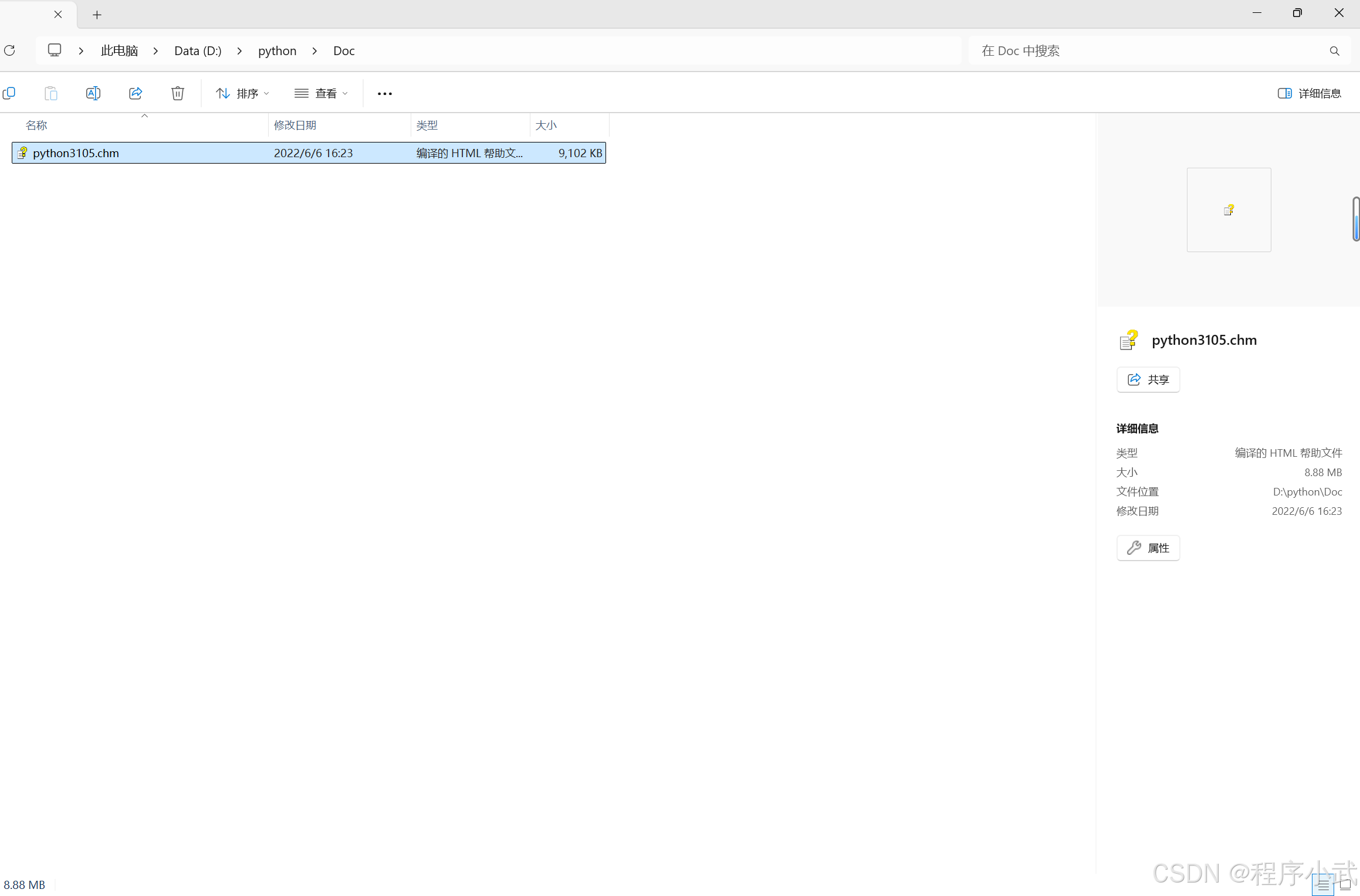
Task: Click the share icon in toolbar
Action: pos(136,93)
